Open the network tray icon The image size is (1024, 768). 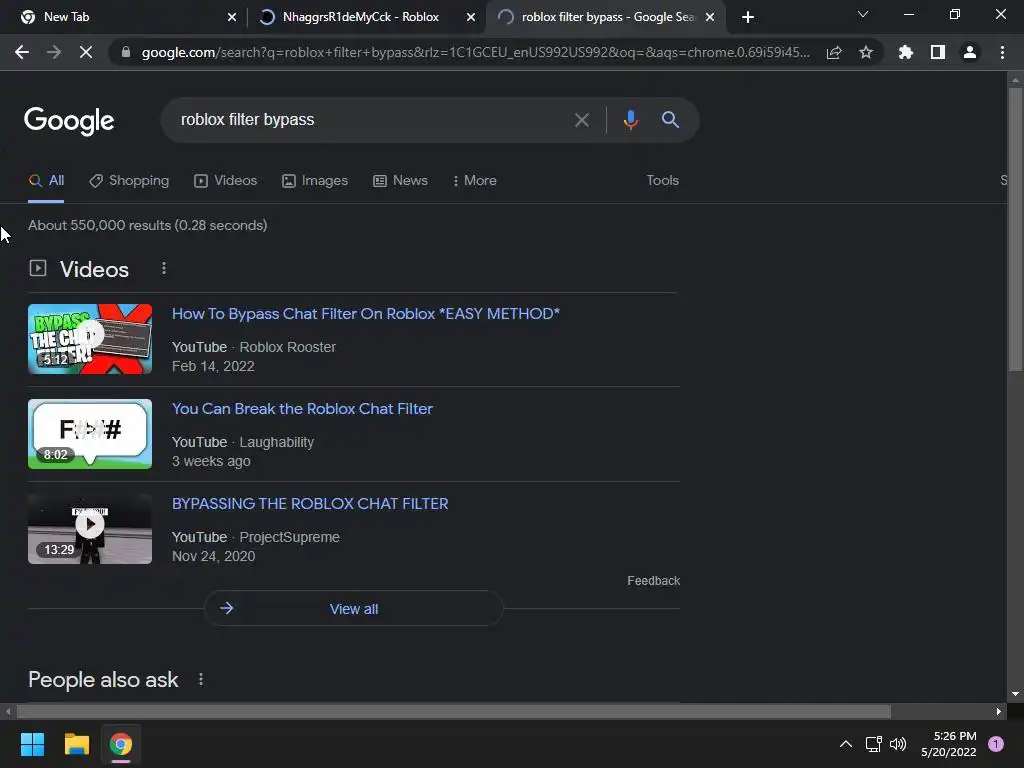873,744
